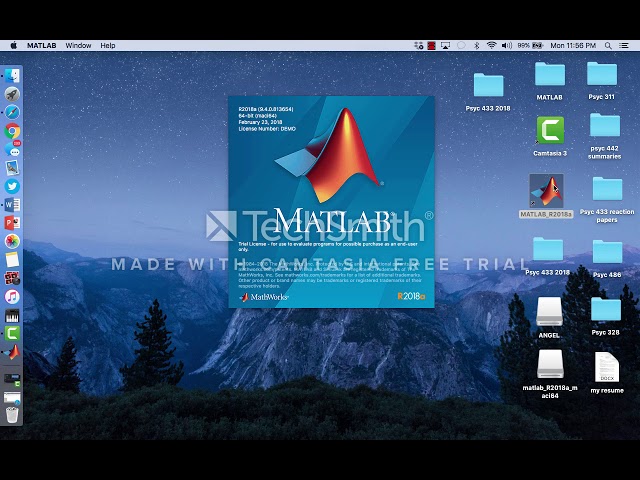Open the Bluetooth status menu
Viewport: 640px width, 480px height.
tap(476, 46)
